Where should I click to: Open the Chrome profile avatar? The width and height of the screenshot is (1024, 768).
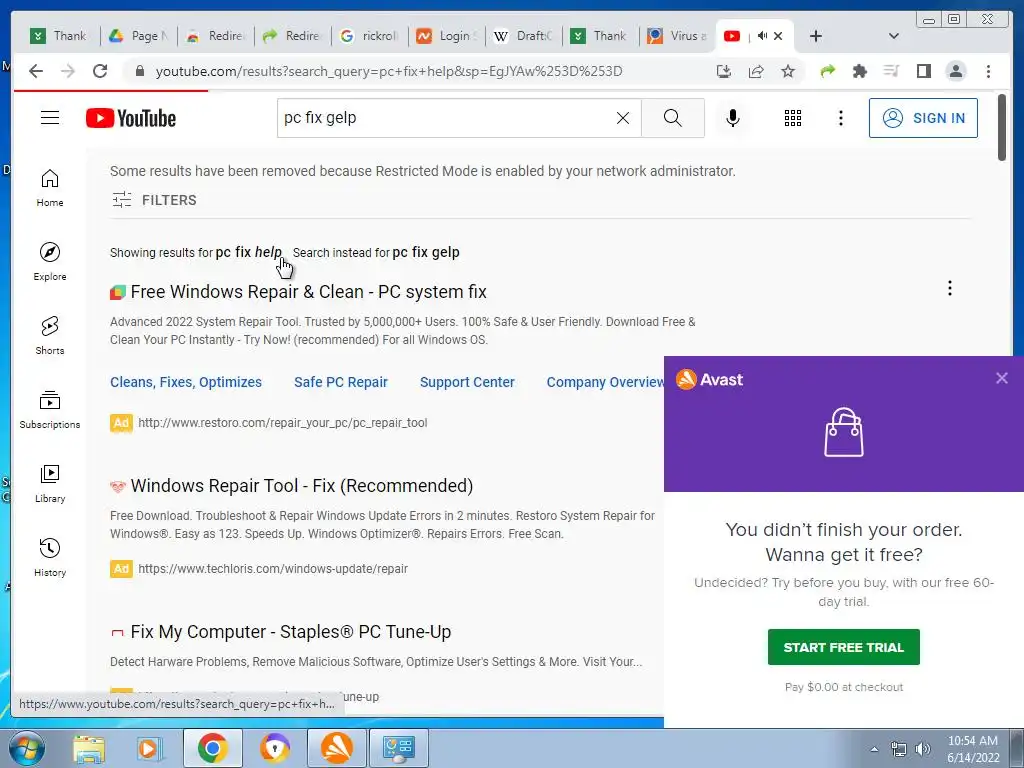click(955, 71)
